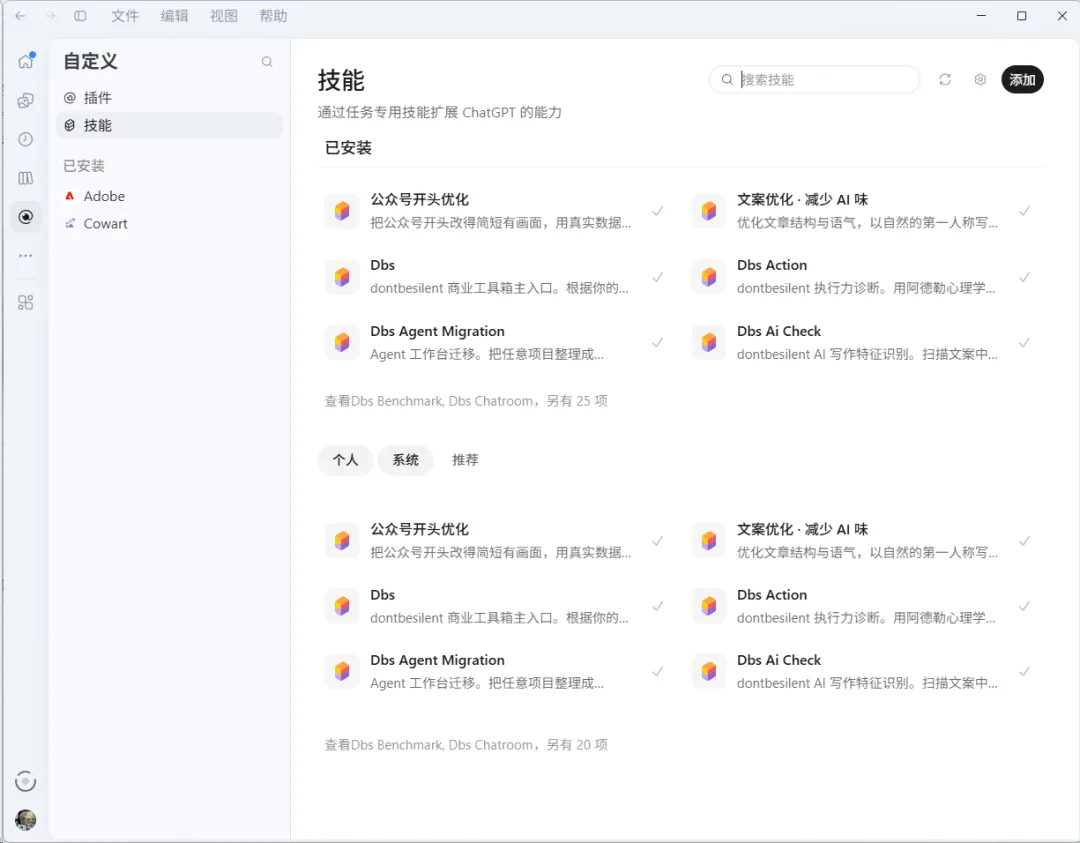
Task: Click the 添加 button
Action: (1022, 80)
